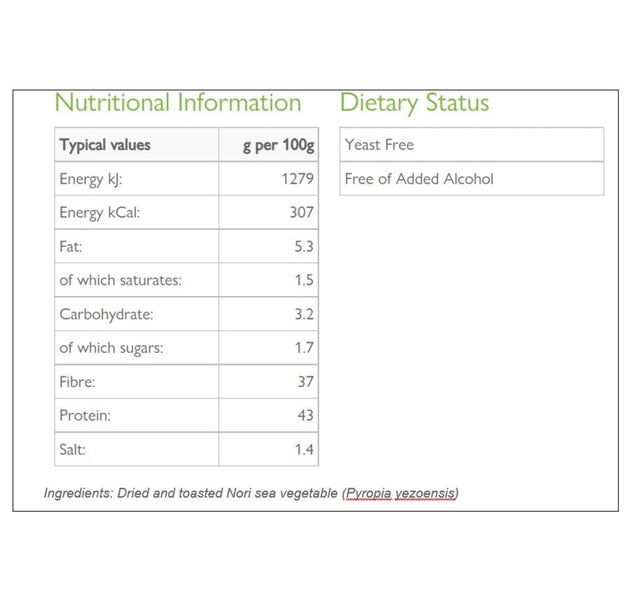The width and height of the screenshot is (630, 600).
Task: Click the 'of which saturates' label
Action: click(x=120, y=281)
